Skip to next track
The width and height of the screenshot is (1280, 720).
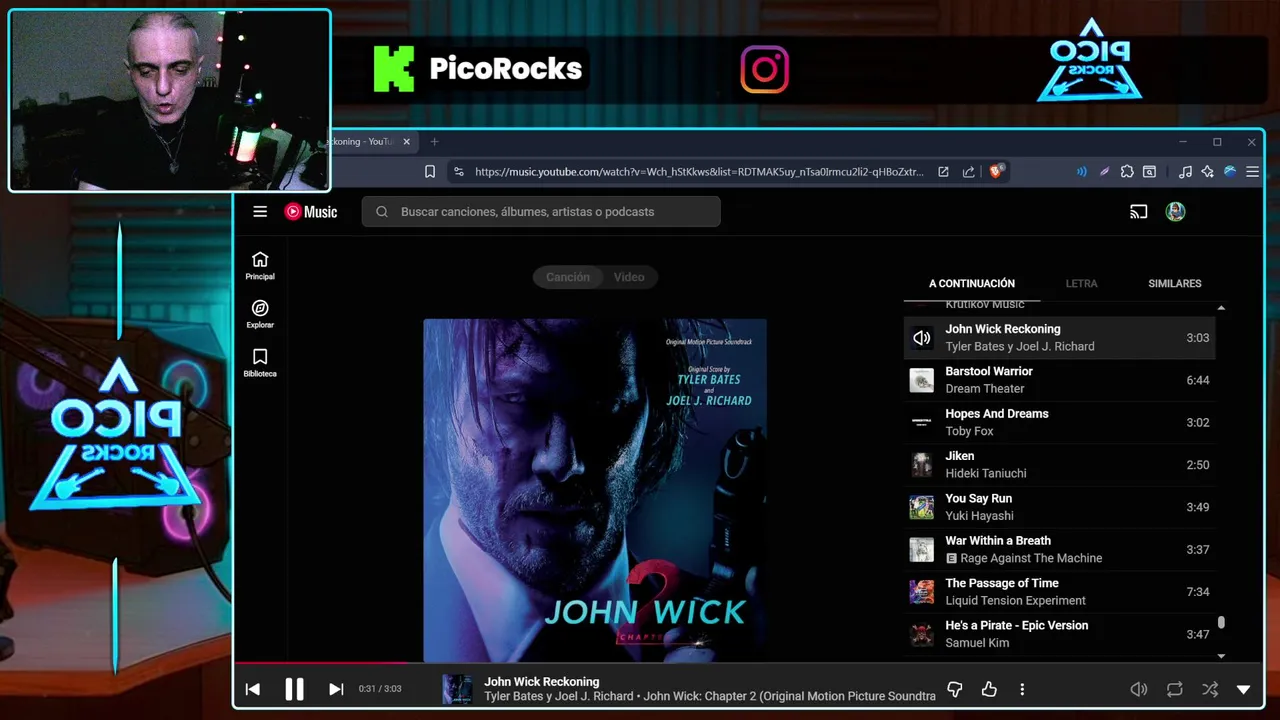[x=336, y=689]
